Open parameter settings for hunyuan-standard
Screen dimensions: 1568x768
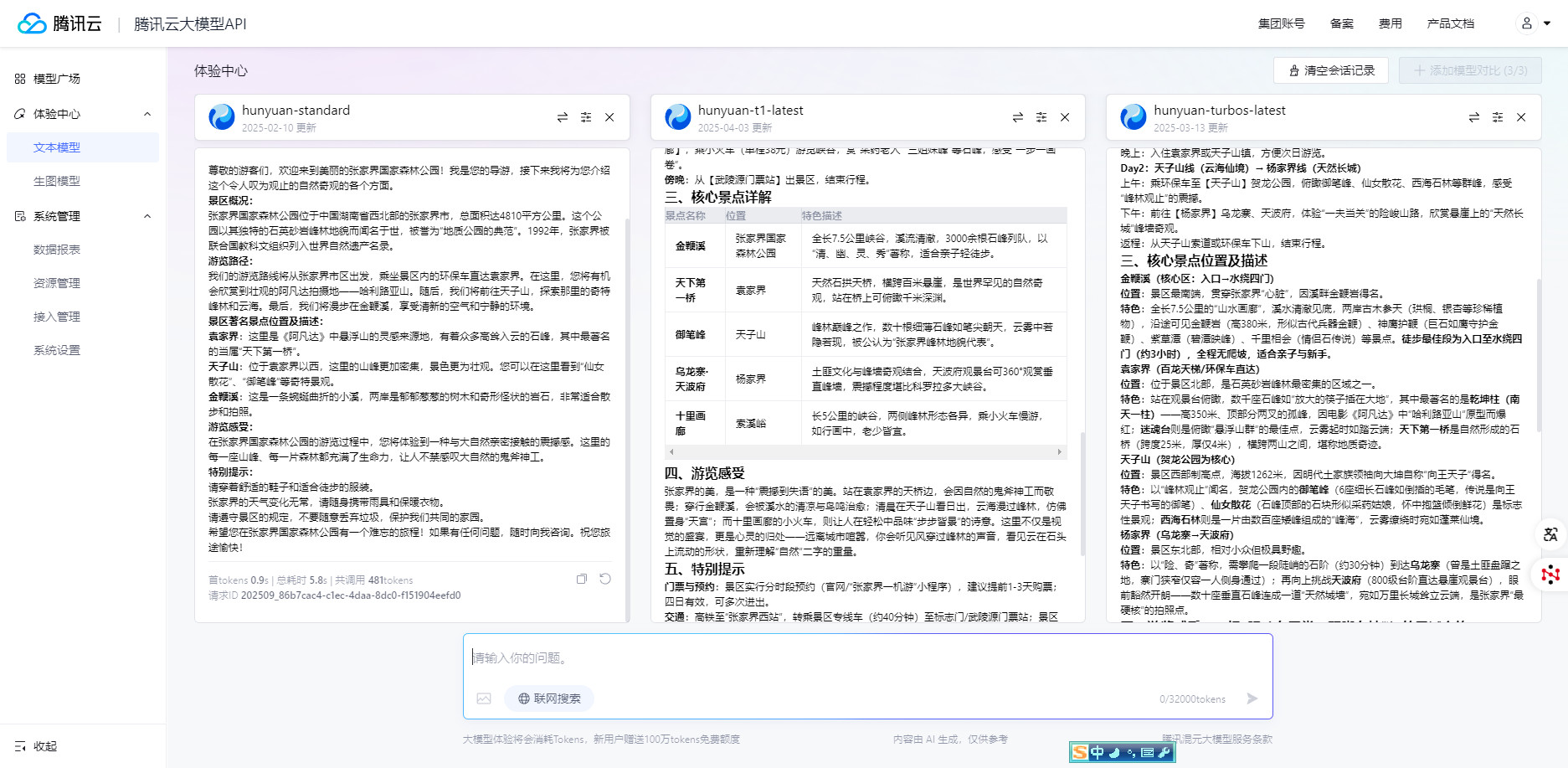click(586, 117)
